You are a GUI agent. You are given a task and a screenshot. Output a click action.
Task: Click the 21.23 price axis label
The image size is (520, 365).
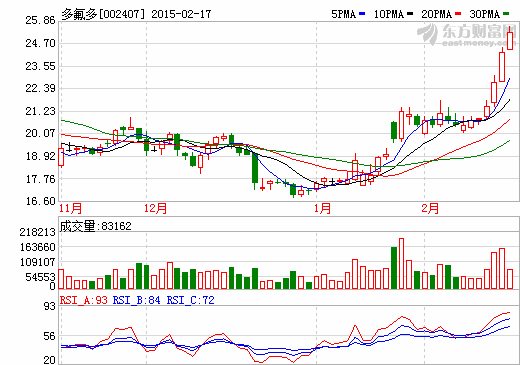tap(40, 111)
